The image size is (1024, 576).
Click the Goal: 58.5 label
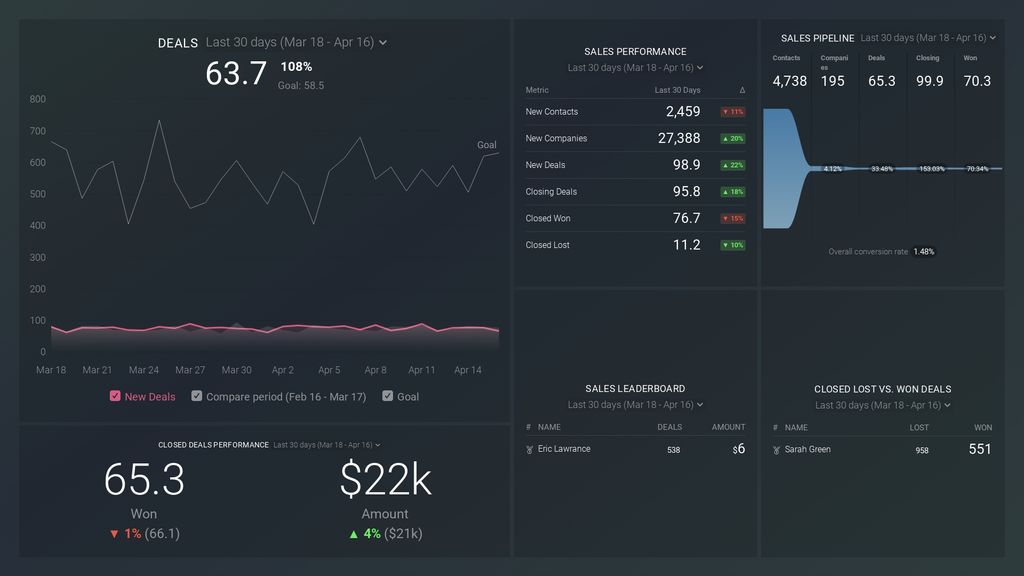(x=300, y=86)
